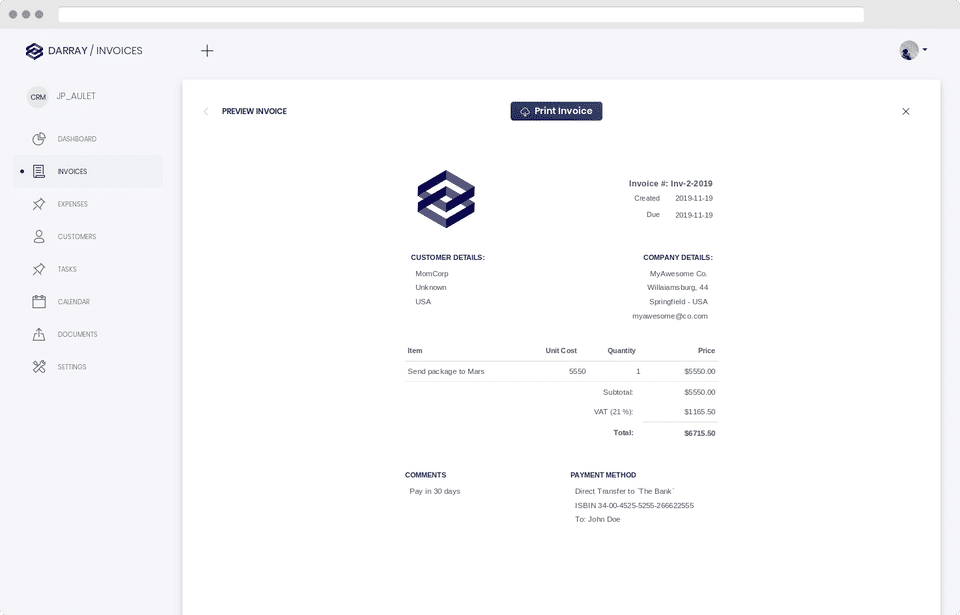The height and width of the screenshot is (615, 960).
Task: Open Tasks via its pin icon
Action: tap(39, 269)
